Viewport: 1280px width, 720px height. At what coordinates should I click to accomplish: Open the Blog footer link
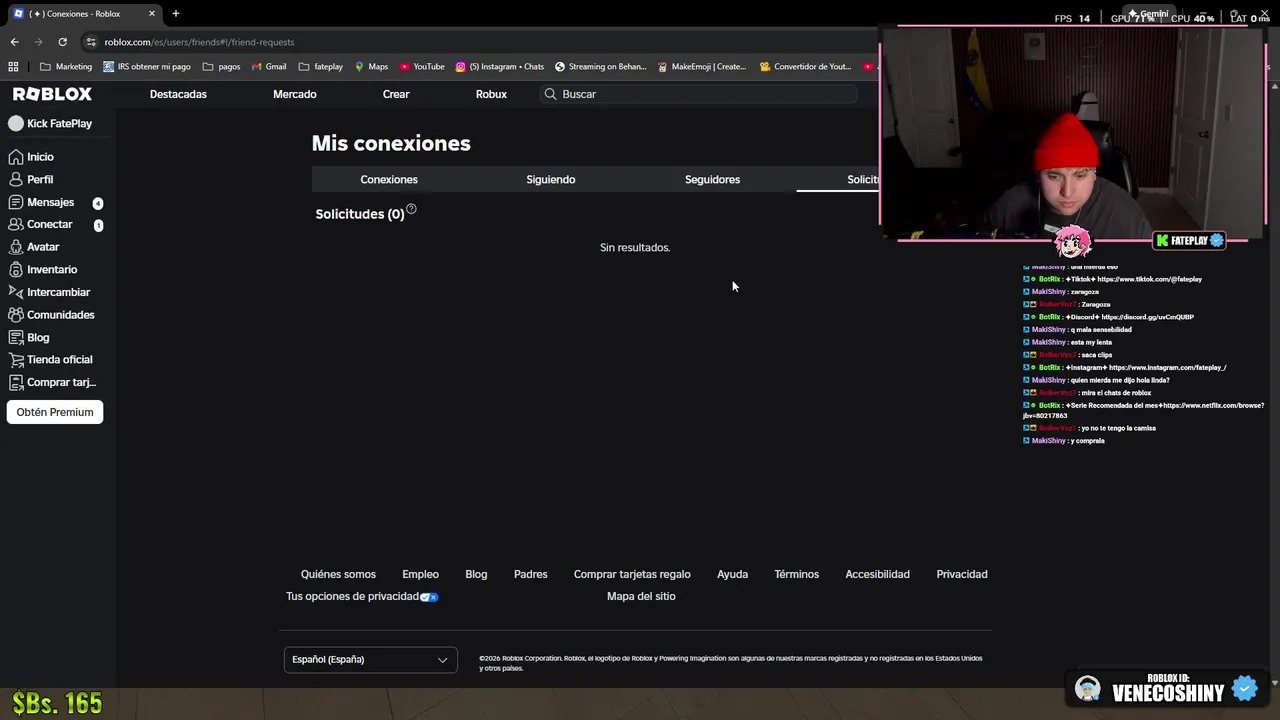tap(476, 574)
